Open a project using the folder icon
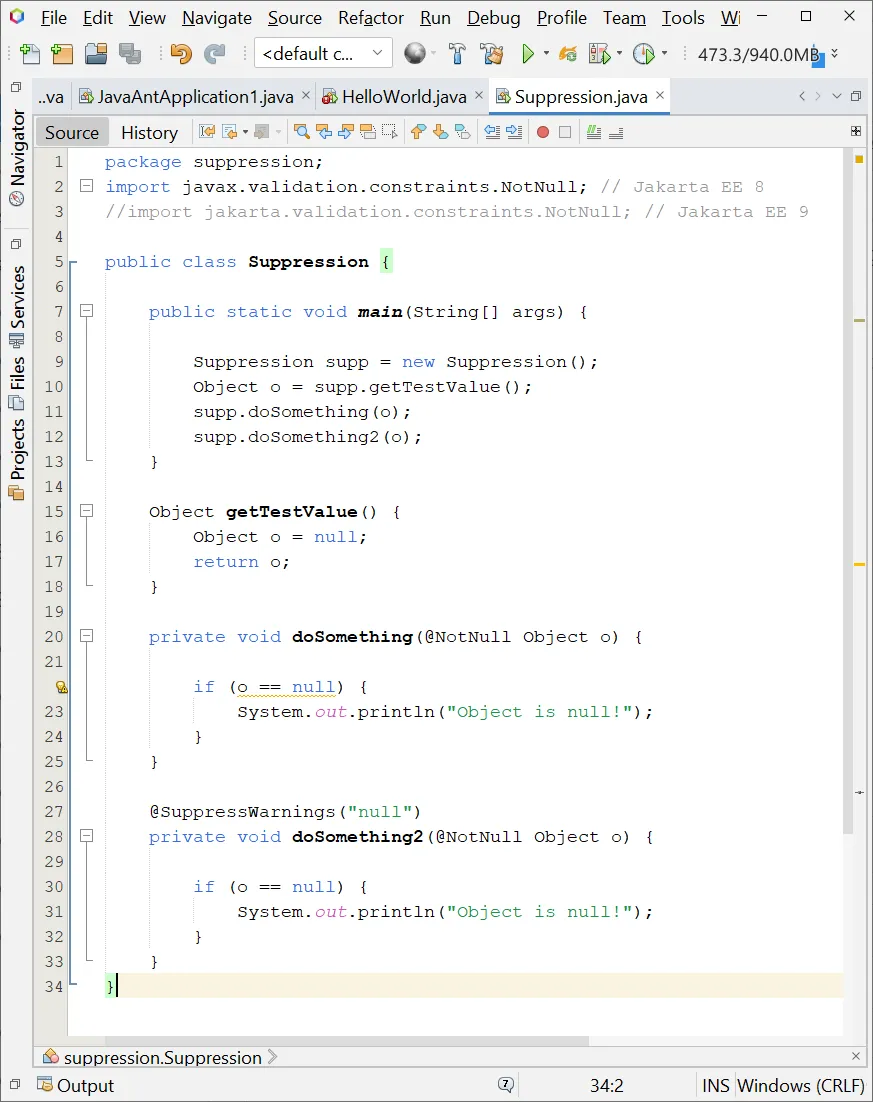Screen dimensions: 873x1102 (96, 53)
